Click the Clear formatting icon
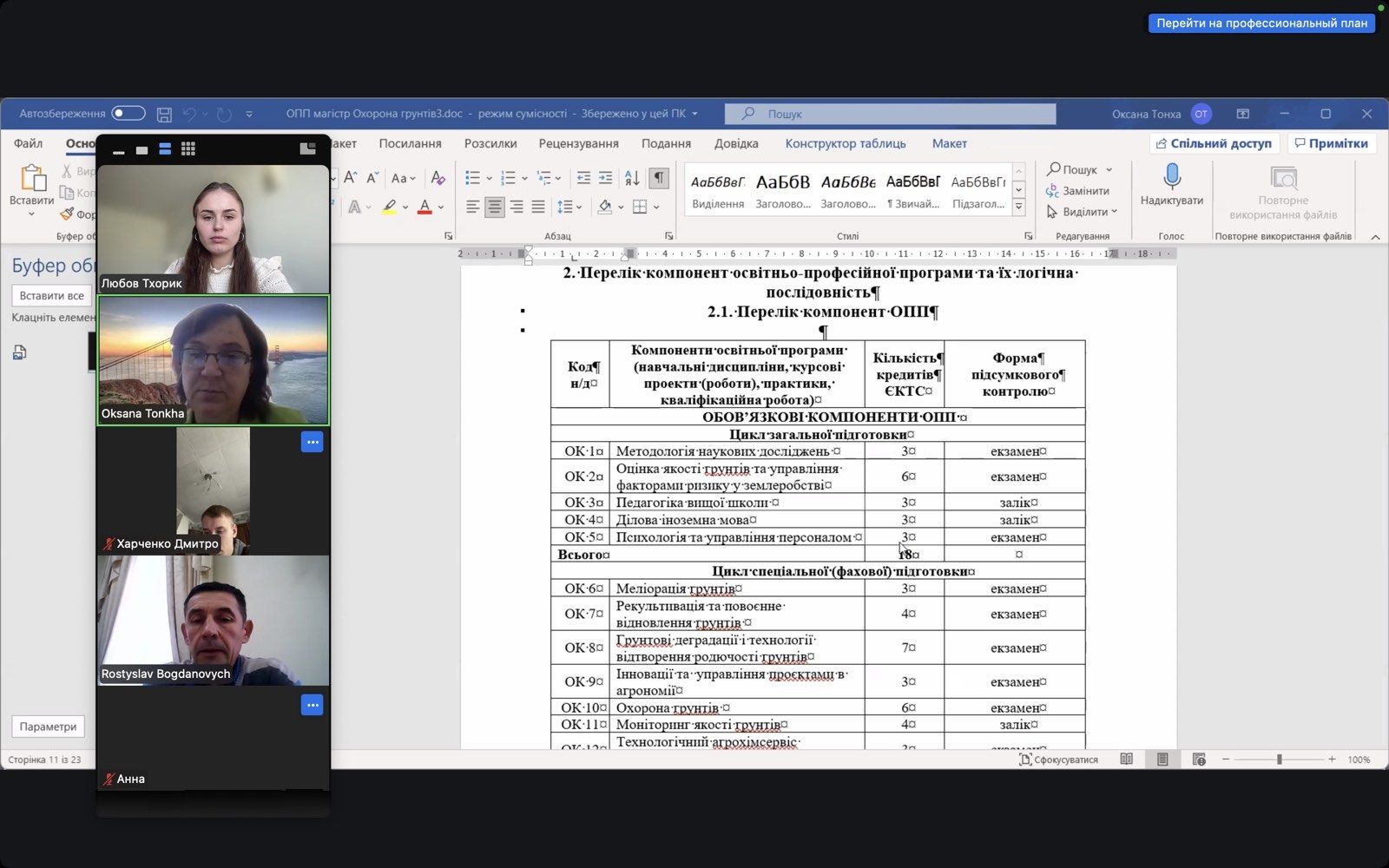 (x=438, y=178)
